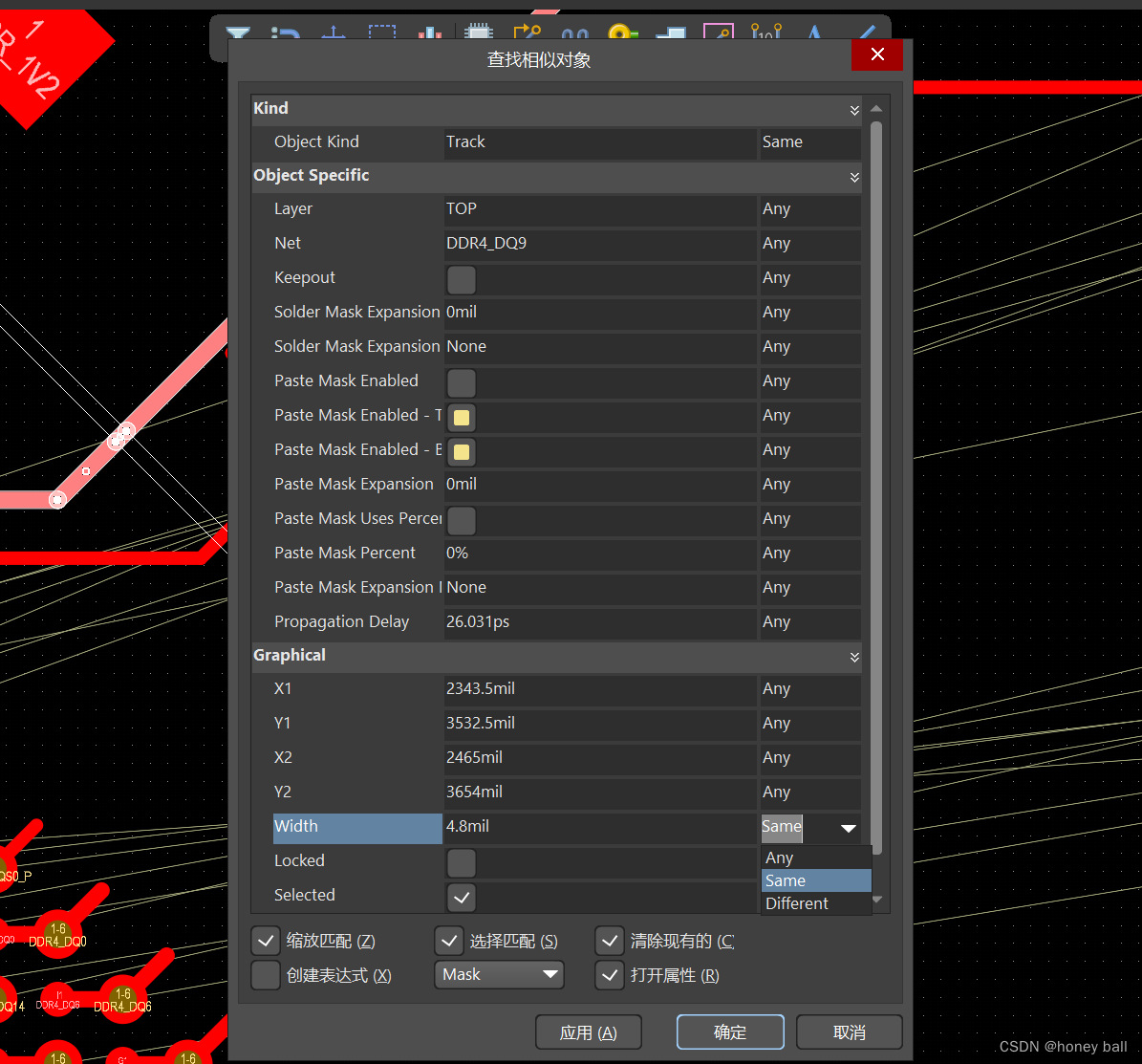Viewport: 1142px width, 1064px height.
Task: Enable the 创建表达式 checkbox
Action: point(266,975)
